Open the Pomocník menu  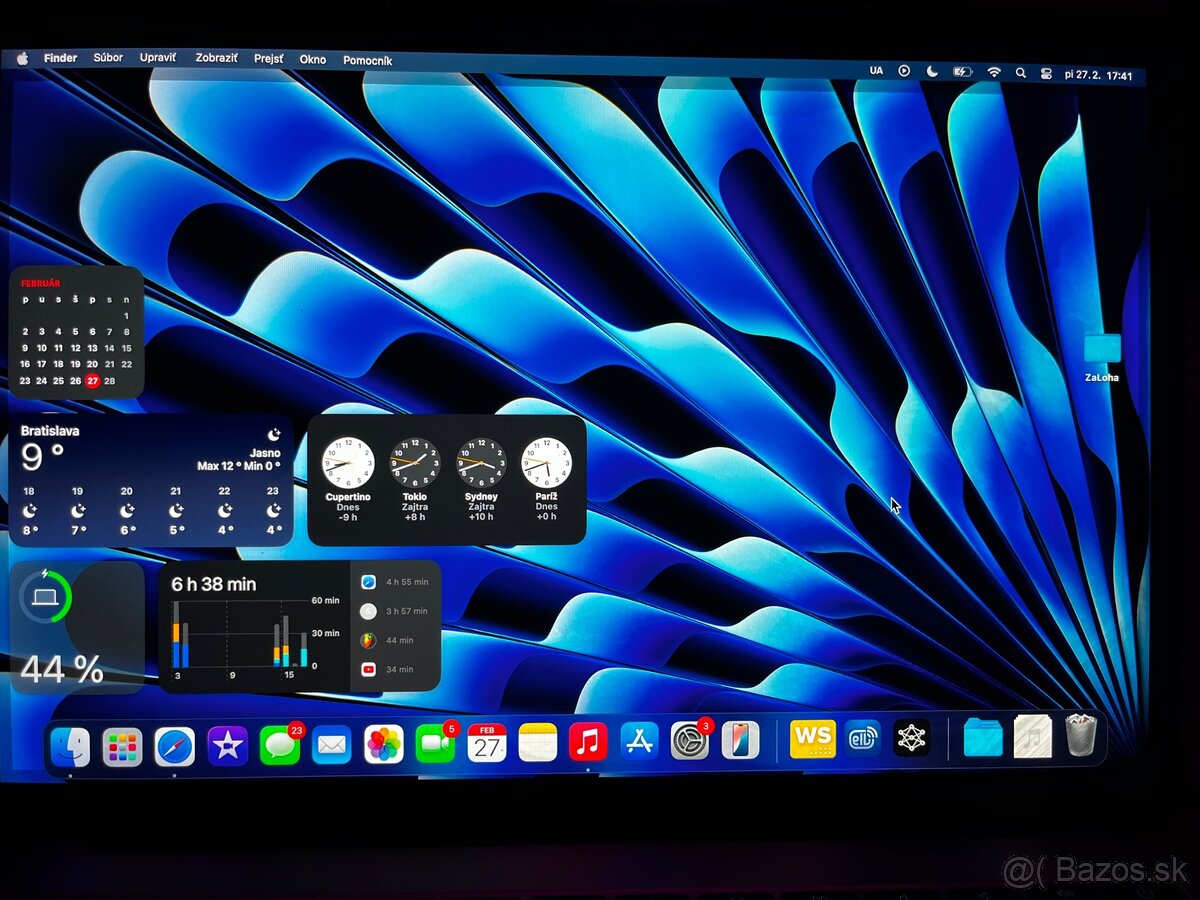tap(368, 61)
